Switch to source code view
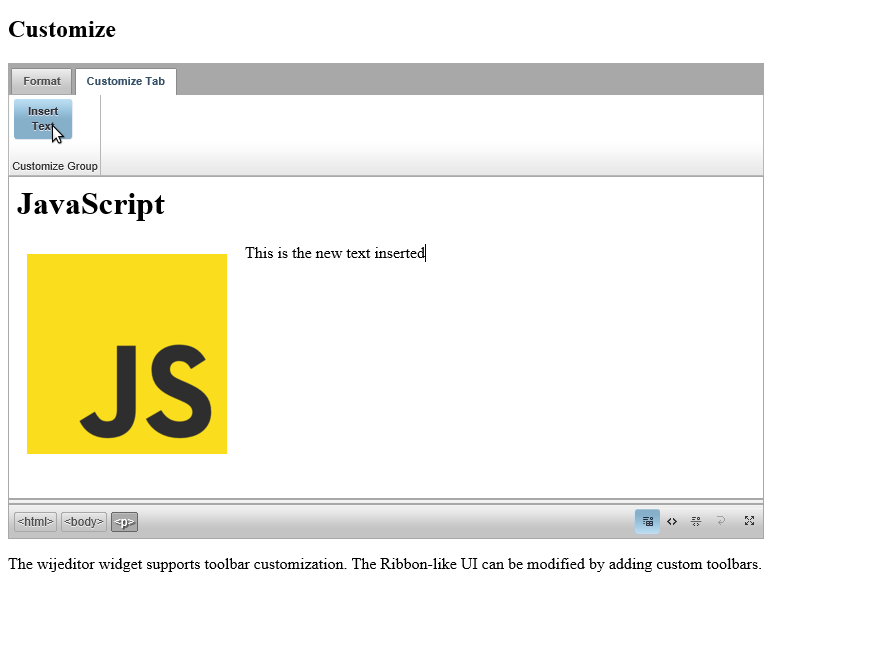 pos(671,521)
